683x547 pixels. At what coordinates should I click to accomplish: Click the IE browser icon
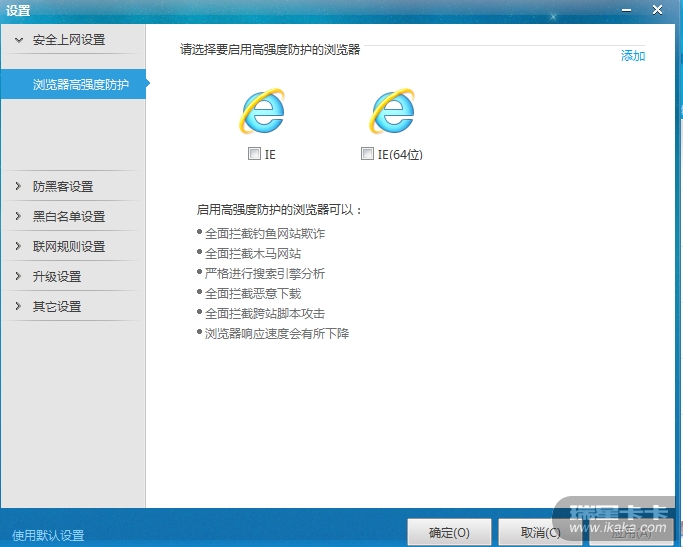click(262, 111)
